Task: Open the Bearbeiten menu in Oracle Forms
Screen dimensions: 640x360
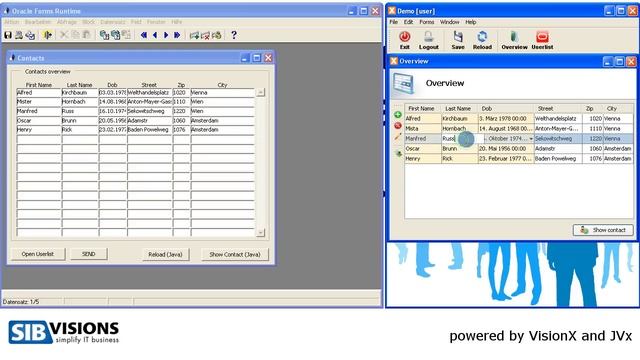Action: [38, 22]
